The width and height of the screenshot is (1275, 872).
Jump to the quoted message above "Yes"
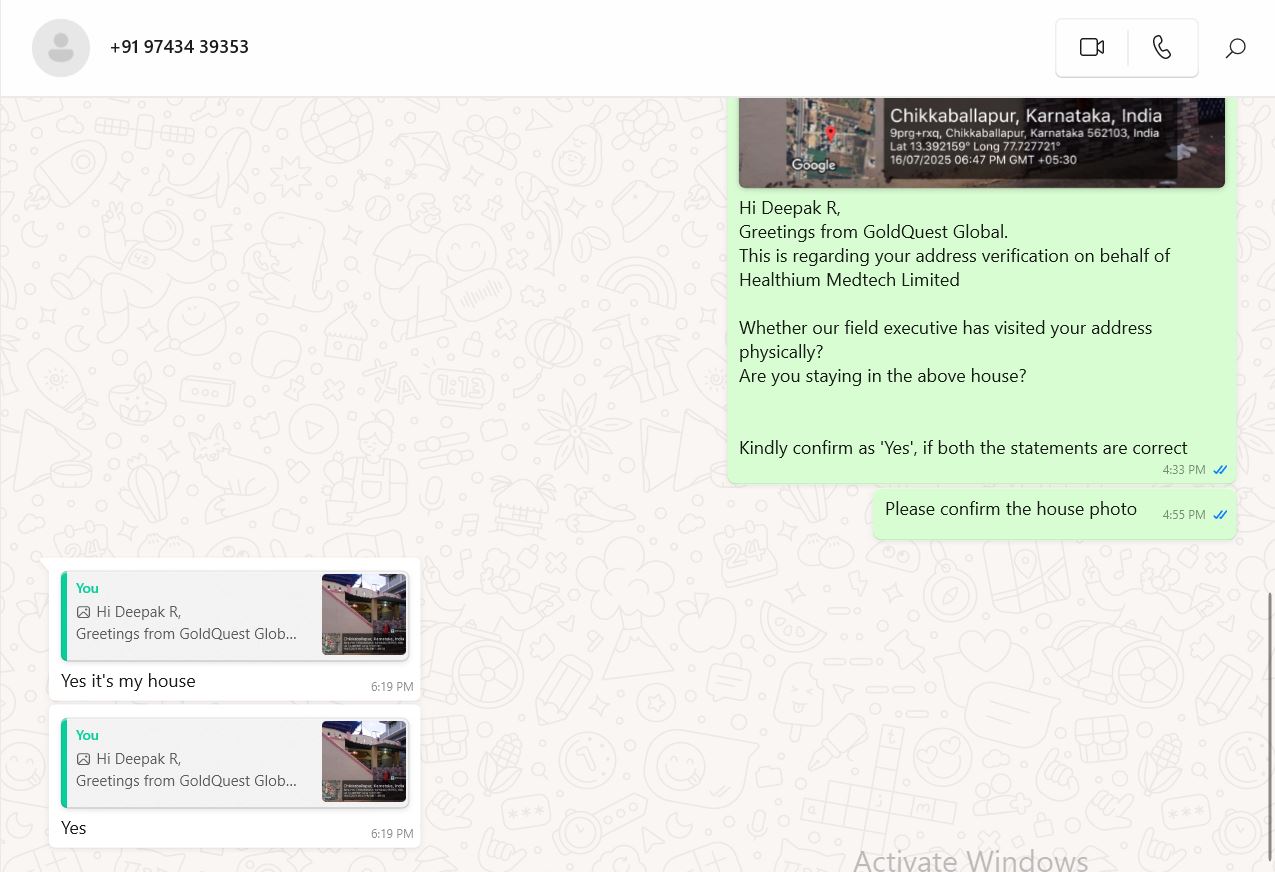click(190, 763)
